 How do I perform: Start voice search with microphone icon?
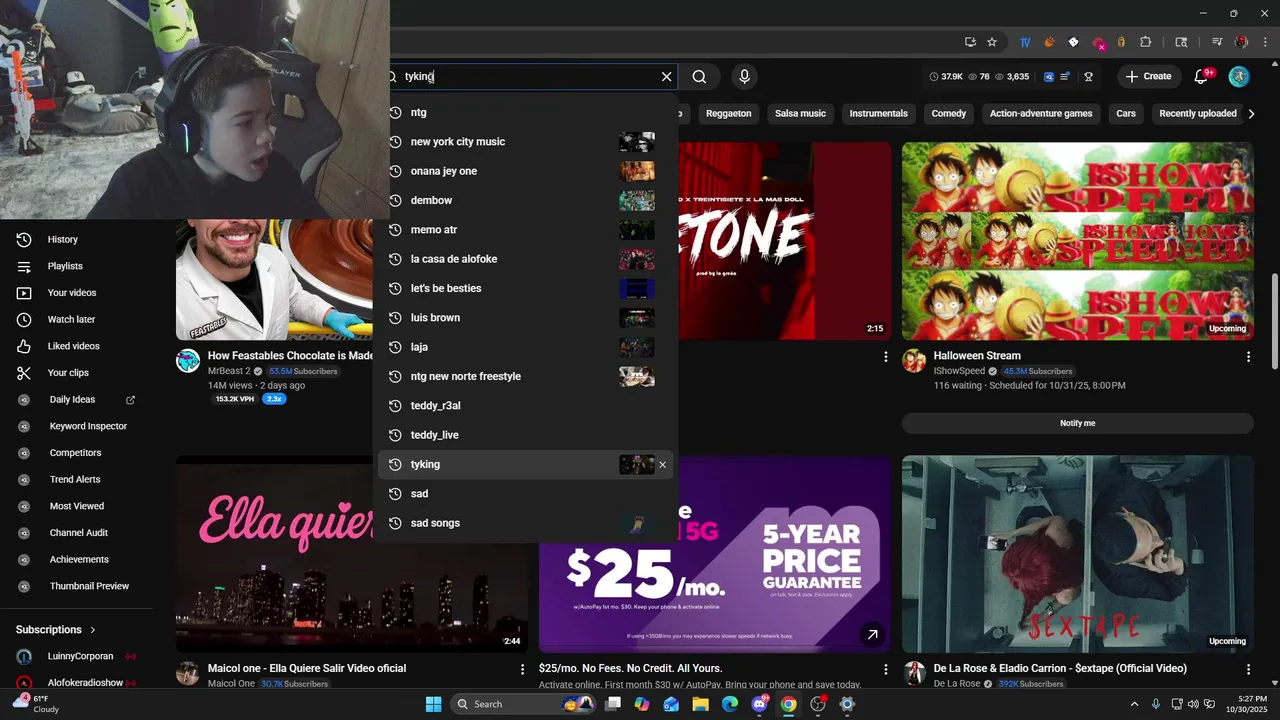[x=744, y=77]
